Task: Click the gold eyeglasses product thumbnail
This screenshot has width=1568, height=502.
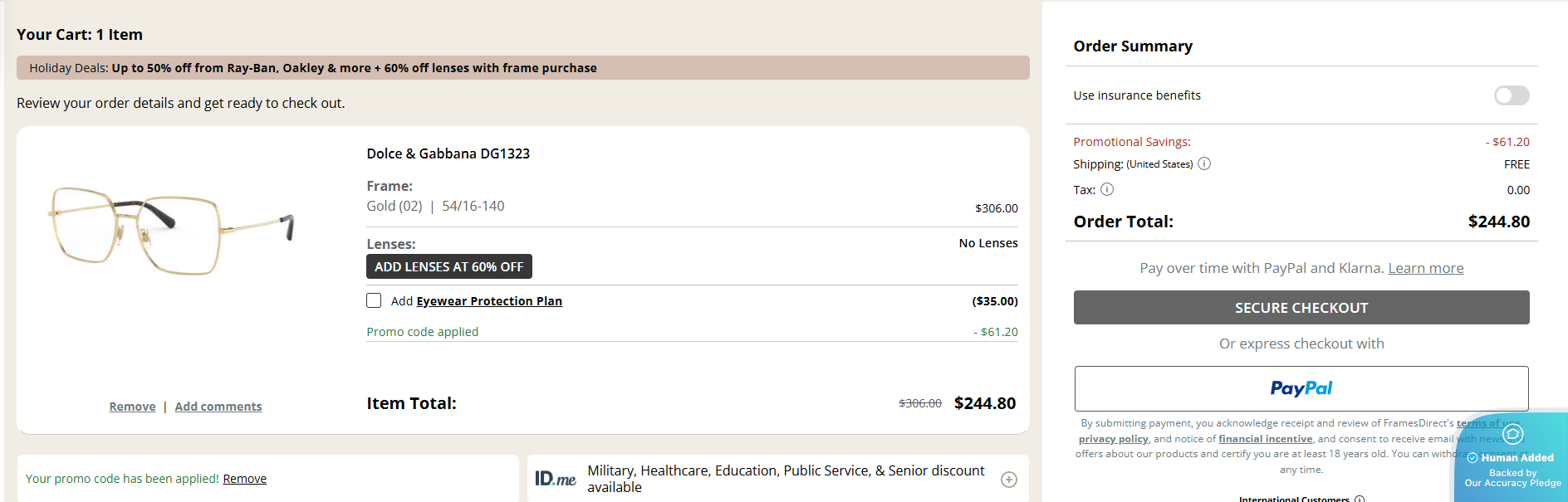Action: click(172, 230)
